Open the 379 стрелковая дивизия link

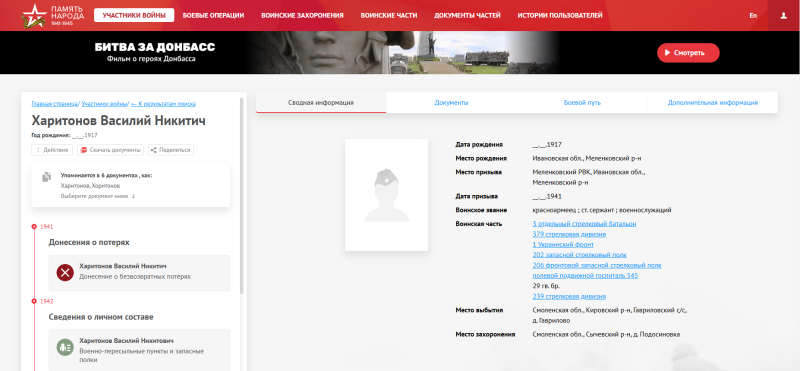tap(569, 234)
